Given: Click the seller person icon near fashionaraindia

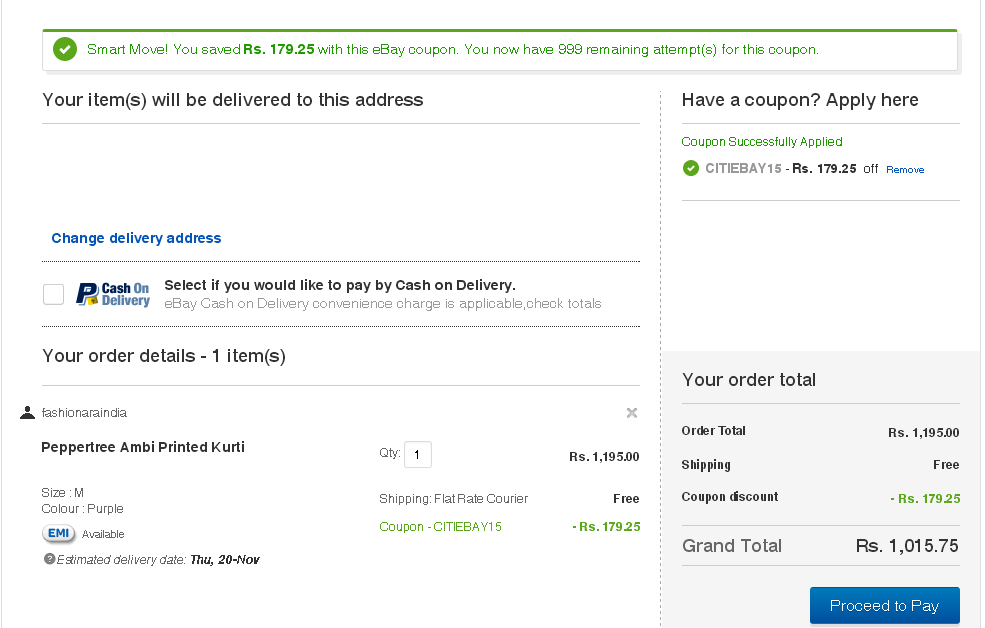Looking at the screenshot, I should click(x=27, y=413).
